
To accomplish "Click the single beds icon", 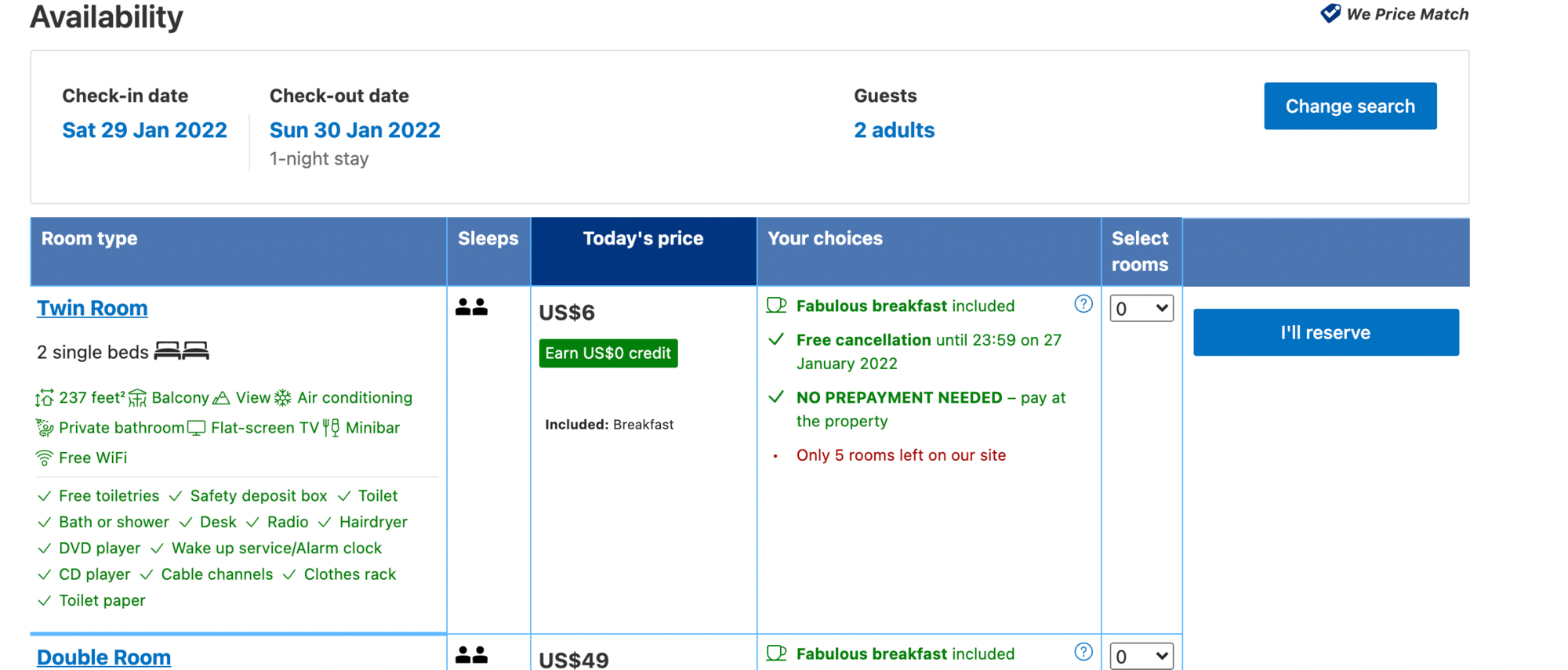I will pos(181,351).
